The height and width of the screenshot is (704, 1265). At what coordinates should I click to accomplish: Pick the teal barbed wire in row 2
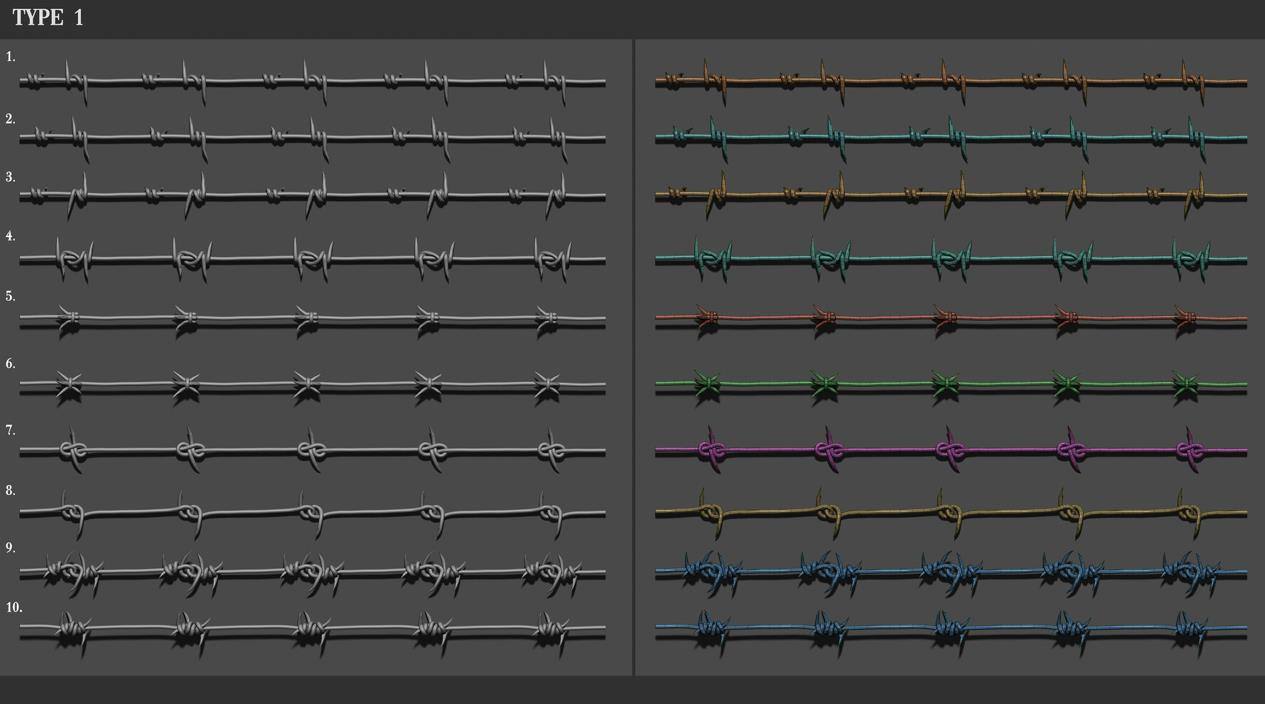(951, 138)
